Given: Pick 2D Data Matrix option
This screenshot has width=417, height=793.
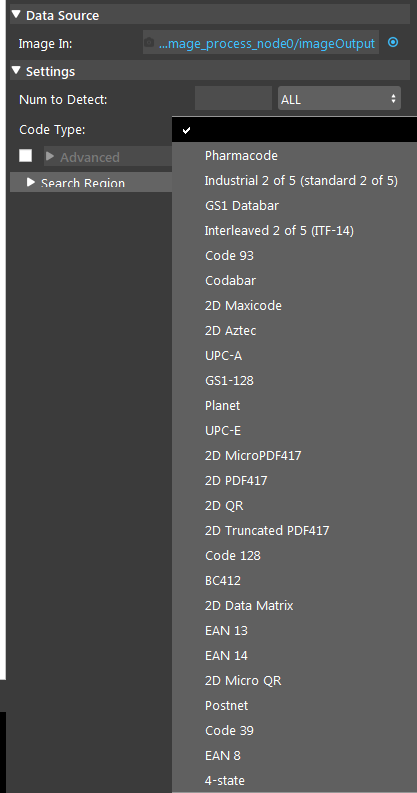Looking at the screenshot, I should [x=249, y=606].
